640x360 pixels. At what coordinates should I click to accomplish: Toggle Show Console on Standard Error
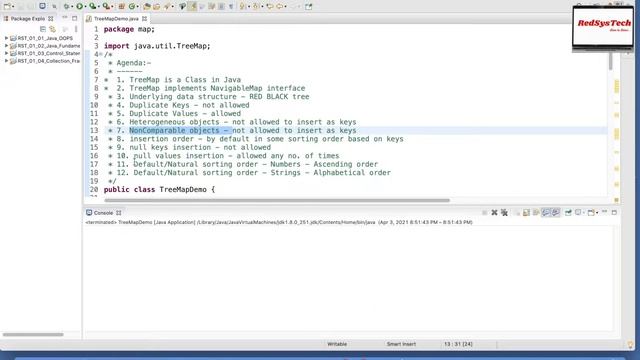pos(556,213)
